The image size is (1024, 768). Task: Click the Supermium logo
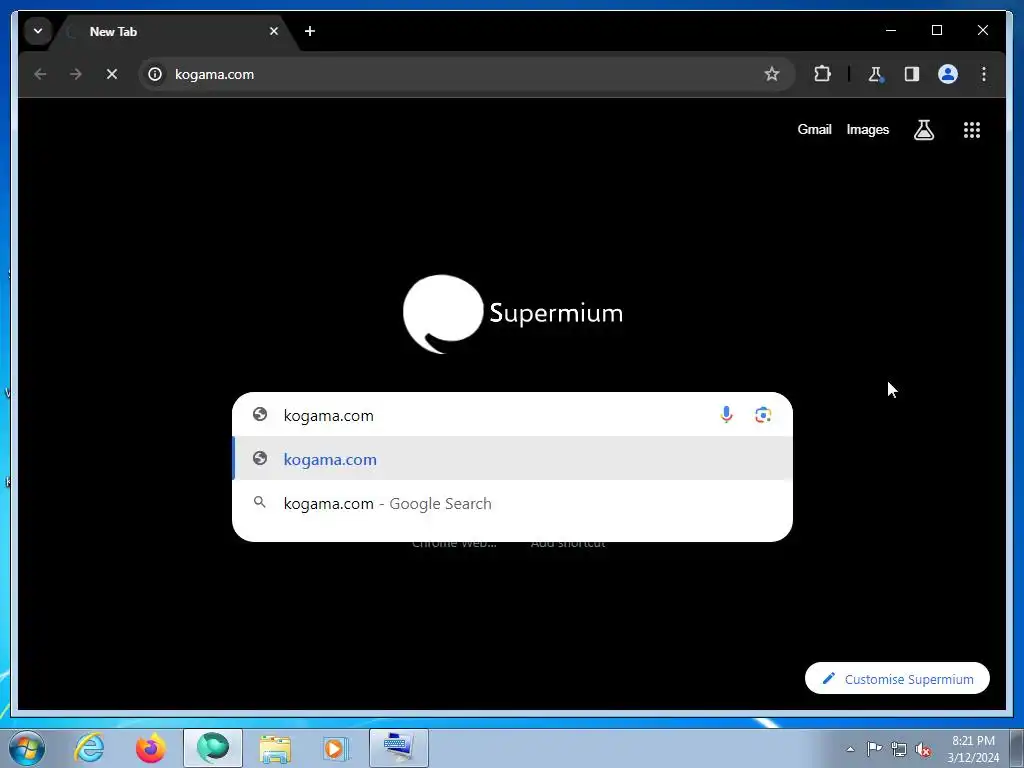click(513, 314)
